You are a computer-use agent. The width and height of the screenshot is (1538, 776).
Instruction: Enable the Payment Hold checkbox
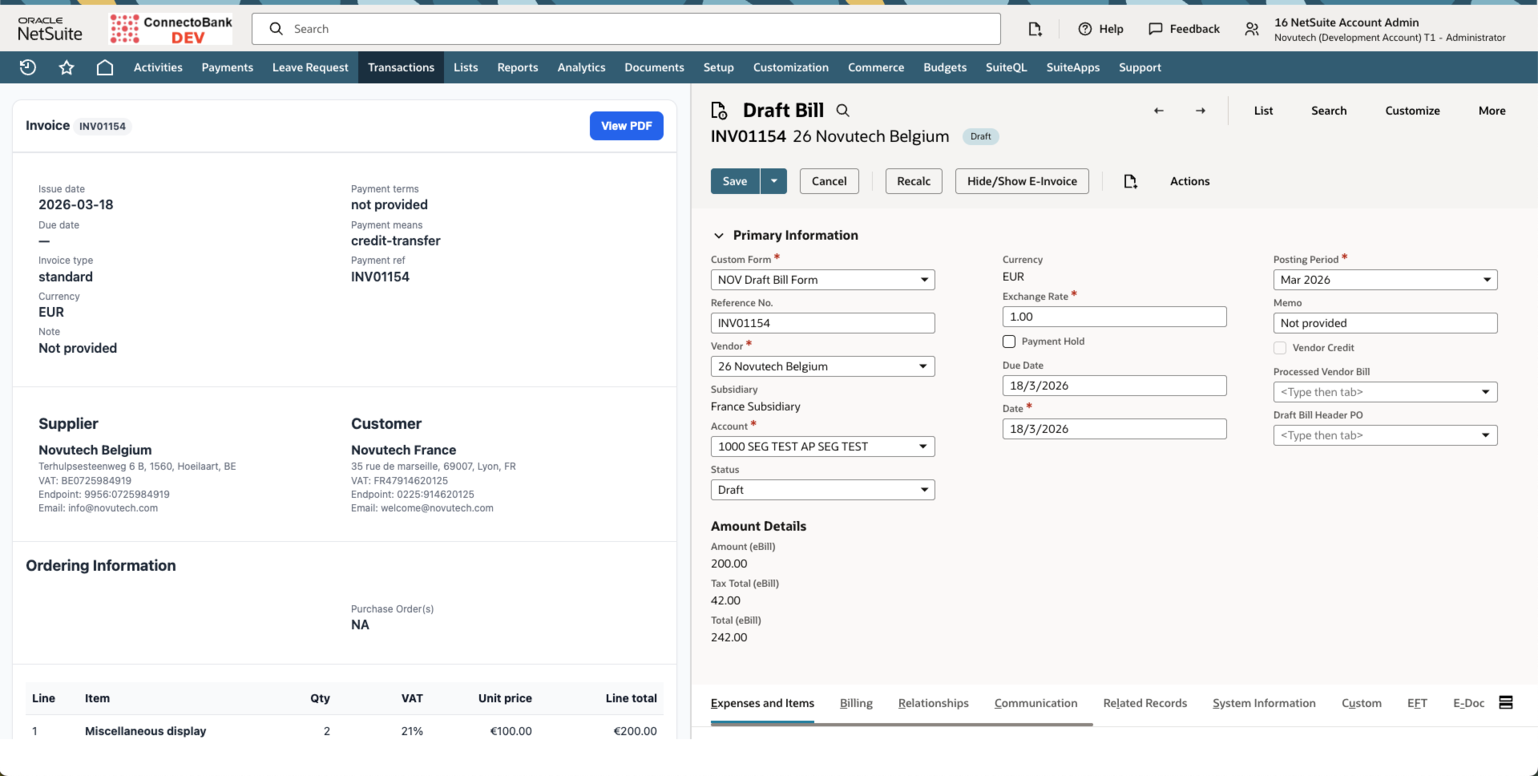[x=1009, y=341]
